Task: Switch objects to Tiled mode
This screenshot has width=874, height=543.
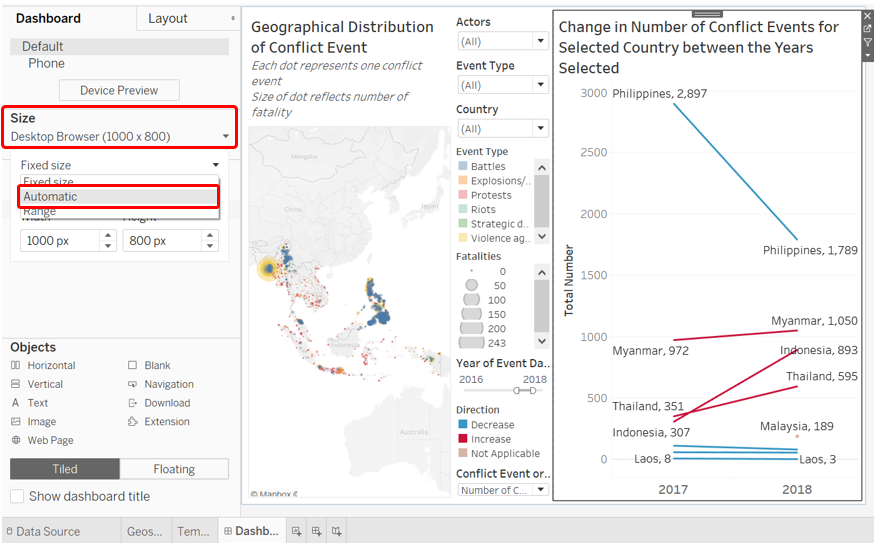Action: (x=65, y=469)
